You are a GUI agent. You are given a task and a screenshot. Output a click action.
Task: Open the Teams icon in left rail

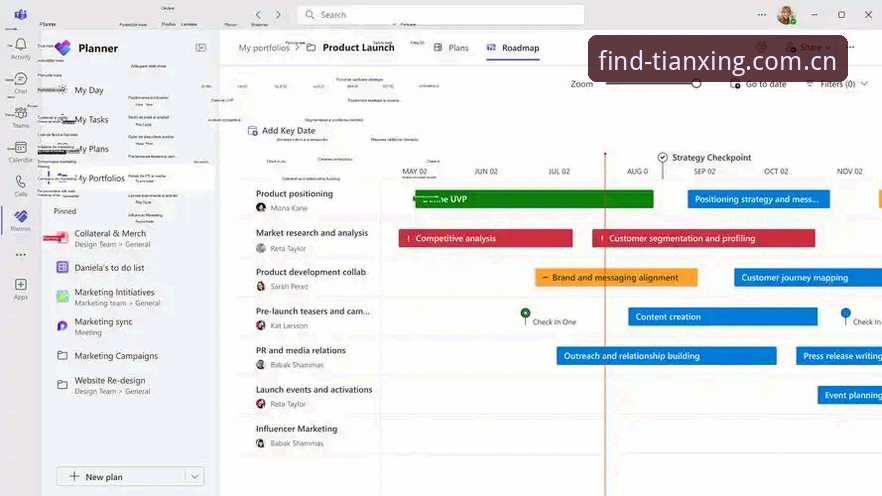(x=21, y=113)
